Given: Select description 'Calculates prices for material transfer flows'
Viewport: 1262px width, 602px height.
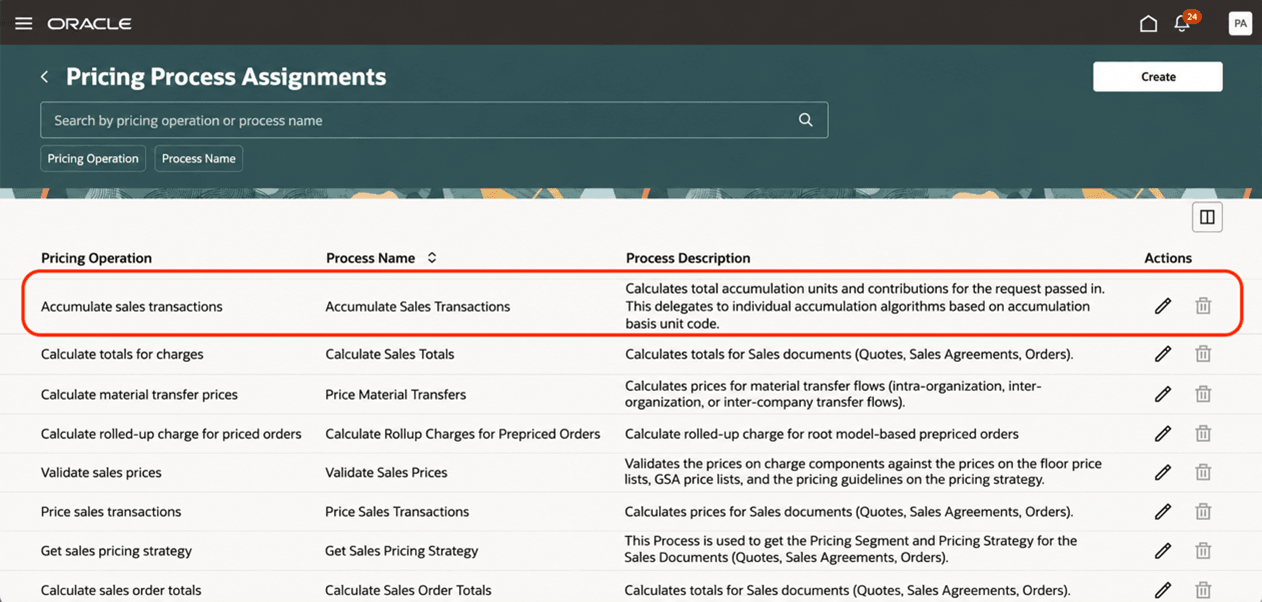Looking at the screenshot, I should [834, 394].
